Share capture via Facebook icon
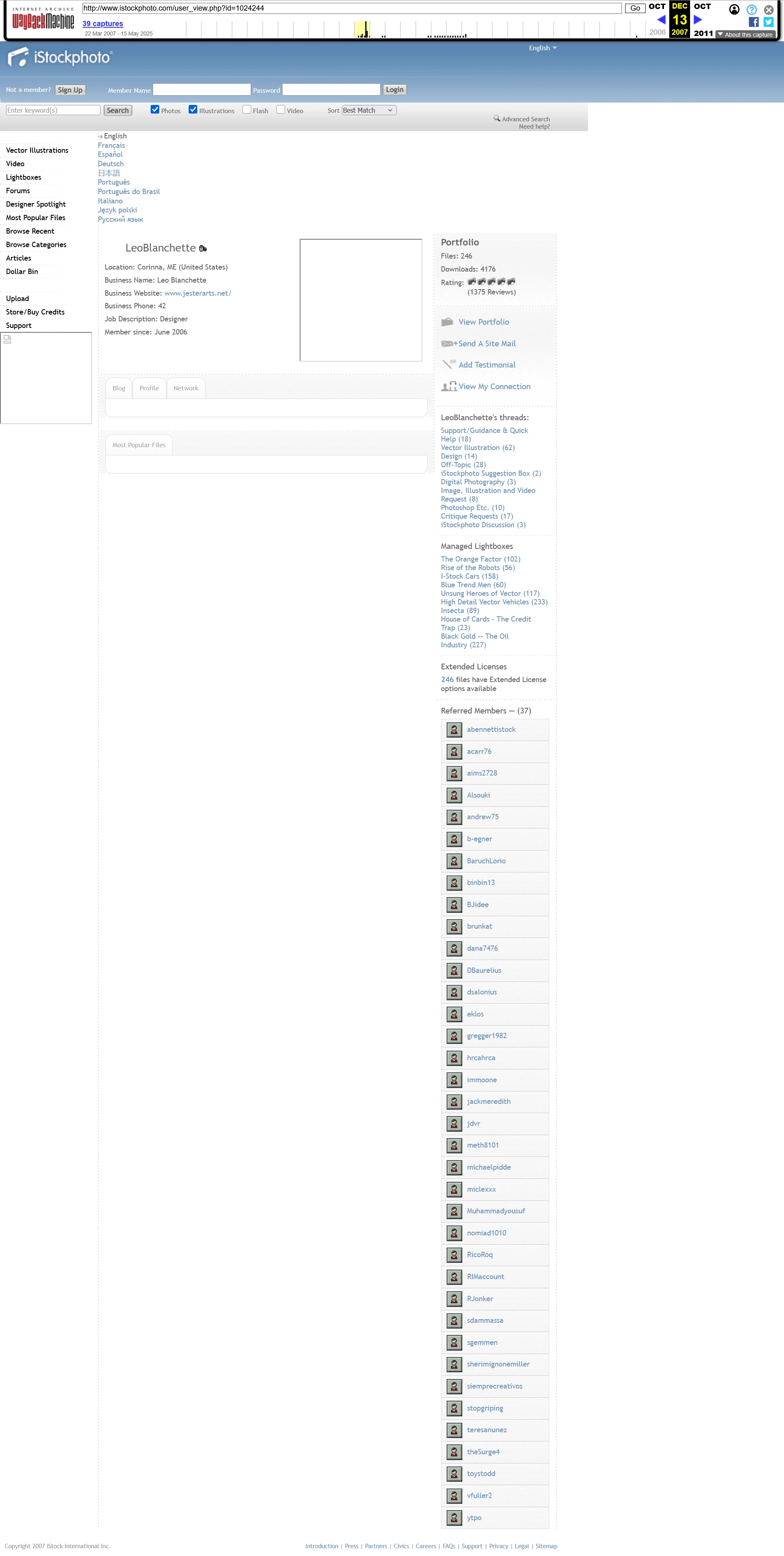This screenshot has width=784, height=1556. (x=753, y=22)
